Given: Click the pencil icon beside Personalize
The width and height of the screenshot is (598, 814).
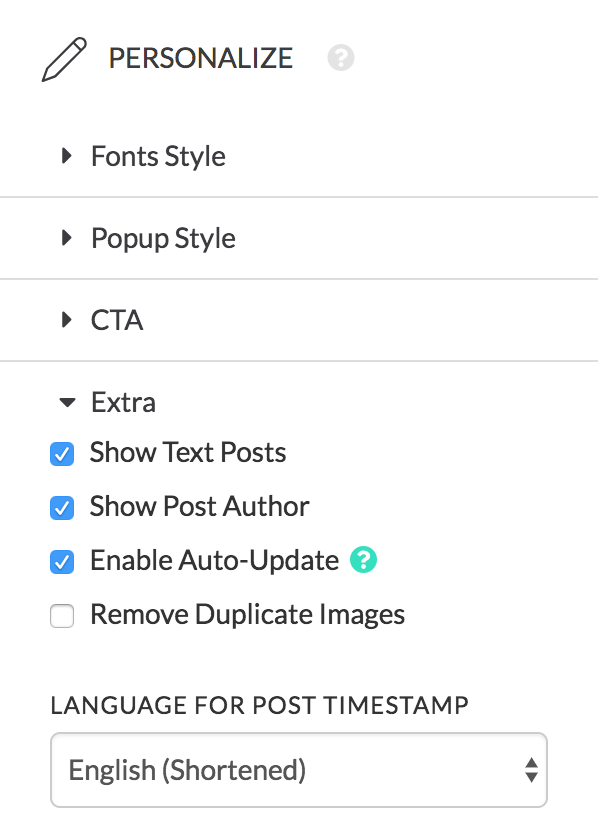Looking at the screenshot, I should coord(64,59).
